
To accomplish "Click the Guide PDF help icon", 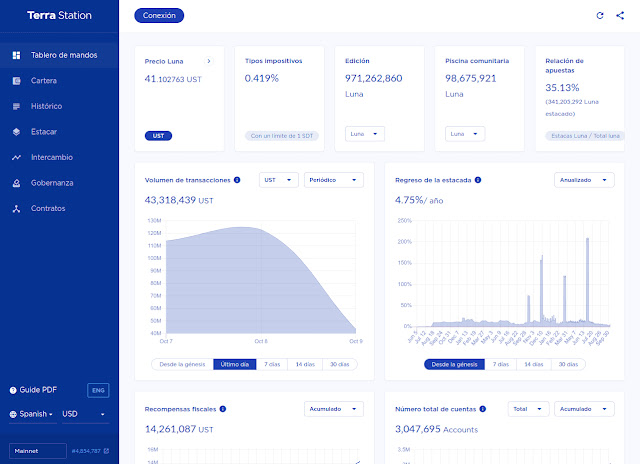I will coord(13,390).
